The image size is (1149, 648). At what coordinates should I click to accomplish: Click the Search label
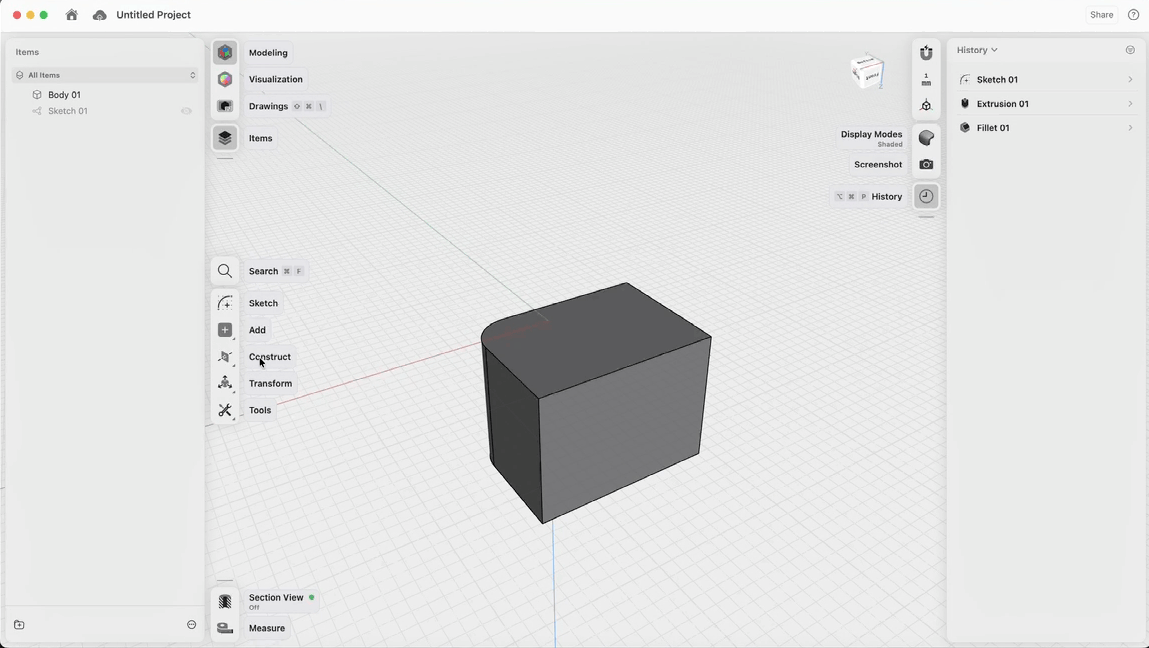coord(263,271)
